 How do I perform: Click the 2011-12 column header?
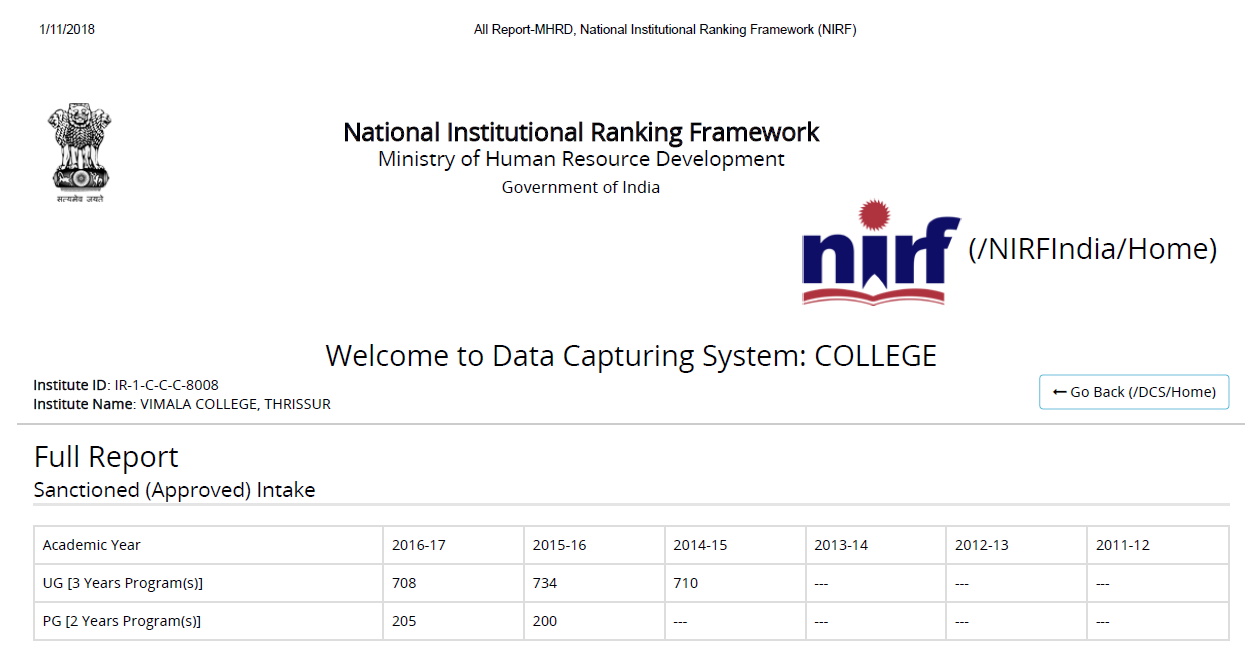pos(1122,545)
